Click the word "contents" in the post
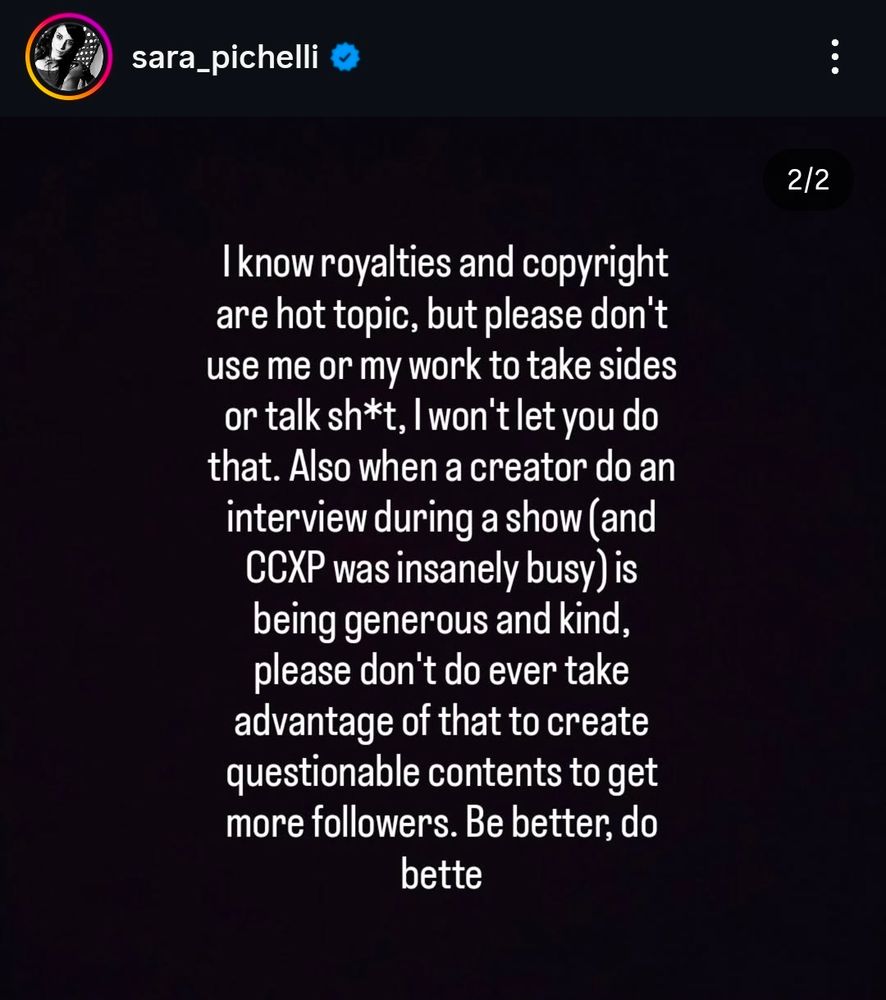This screenshot has width=886, height=1000. point(495,772)
